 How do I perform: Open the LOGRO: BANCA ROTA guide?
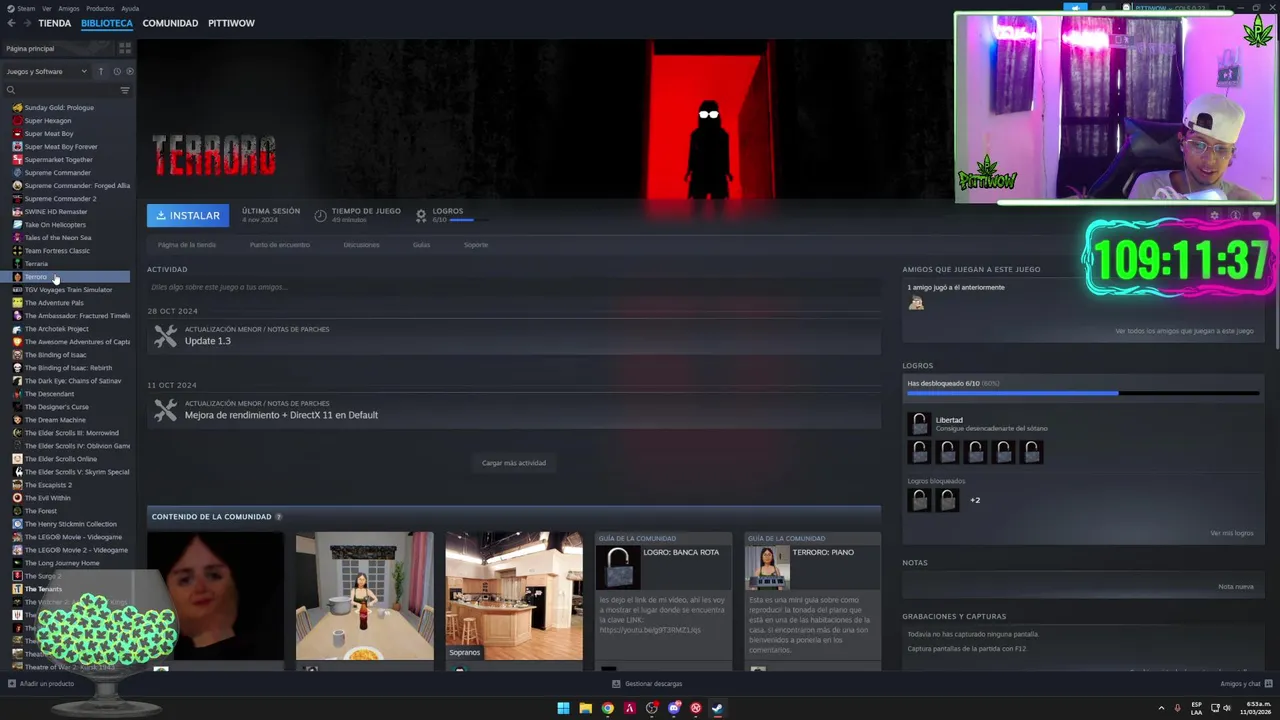[x=663, y=600]
